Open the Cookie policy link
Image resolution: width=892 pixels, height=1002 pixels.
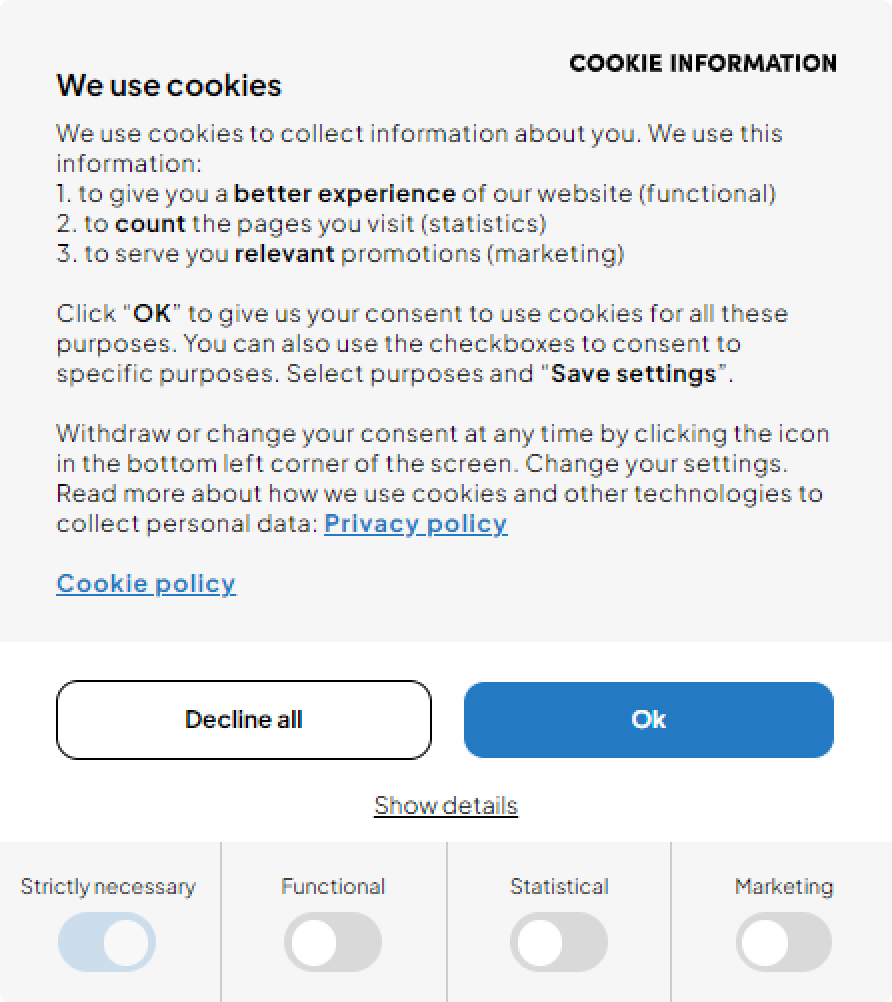pyautogui.click(x=146, y=584)
